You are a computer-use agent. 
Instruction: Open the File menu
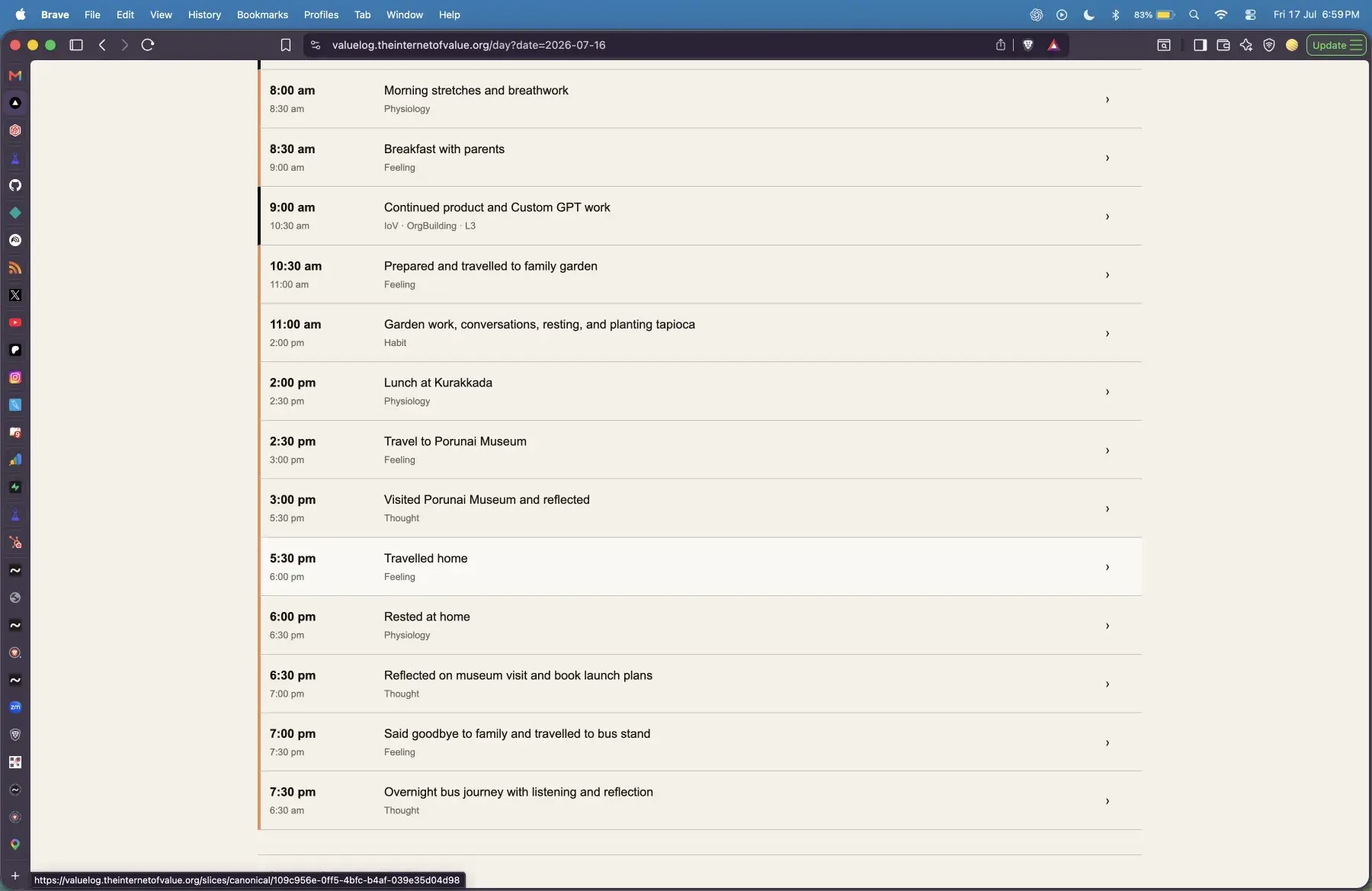tap(92, 14)
